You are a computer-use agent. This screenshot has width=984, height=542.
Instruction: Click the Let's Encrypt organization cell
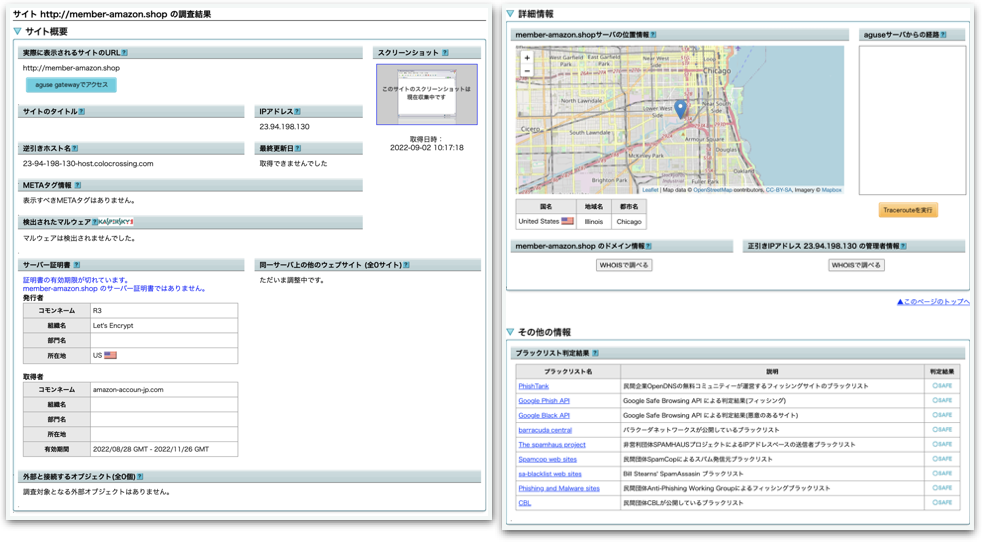pyautogui.click(x=164, y=326)
